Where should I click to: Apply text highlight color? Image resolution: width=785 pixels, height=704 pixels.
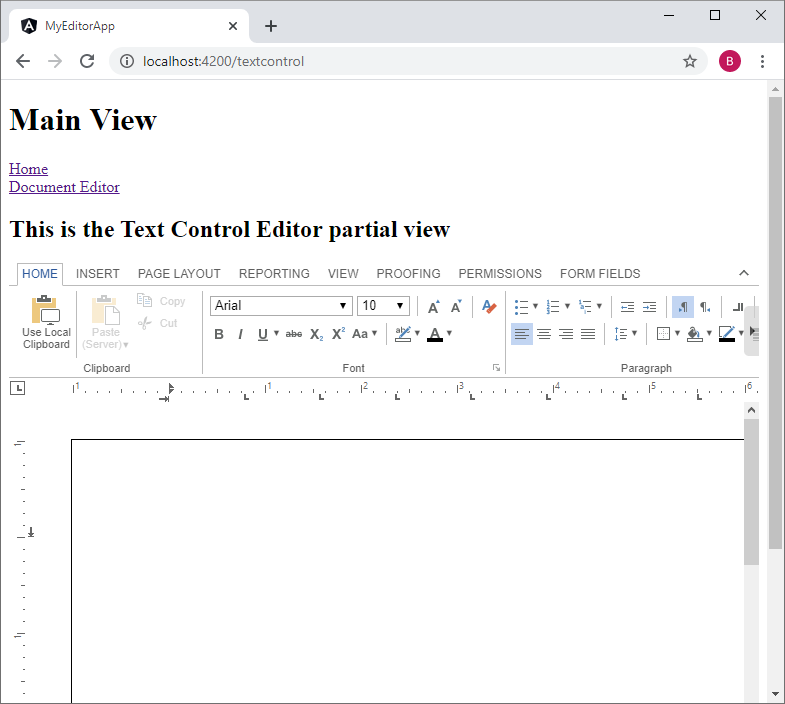click(403, 334)
